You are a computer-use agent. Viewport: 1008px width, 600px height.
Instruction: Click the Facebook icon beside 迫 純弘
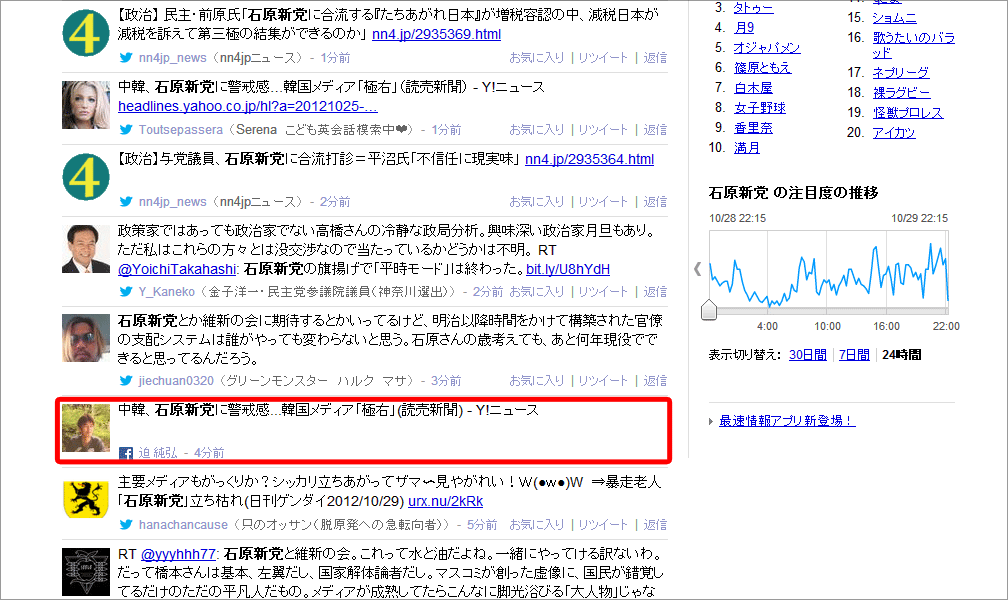(x=126, y=453)
